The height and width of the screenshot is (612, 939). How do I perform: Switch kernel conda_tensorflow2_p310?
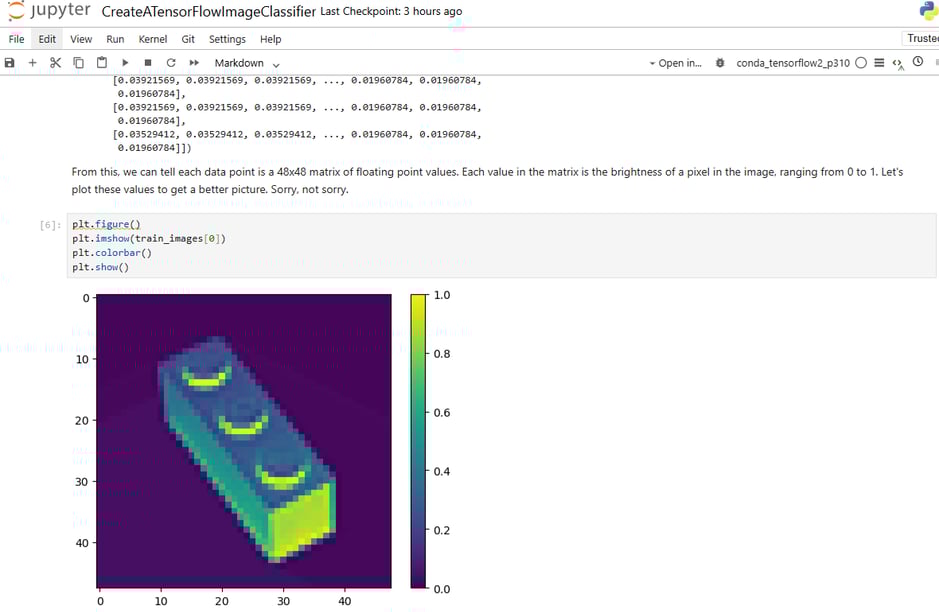click(793, 63)
